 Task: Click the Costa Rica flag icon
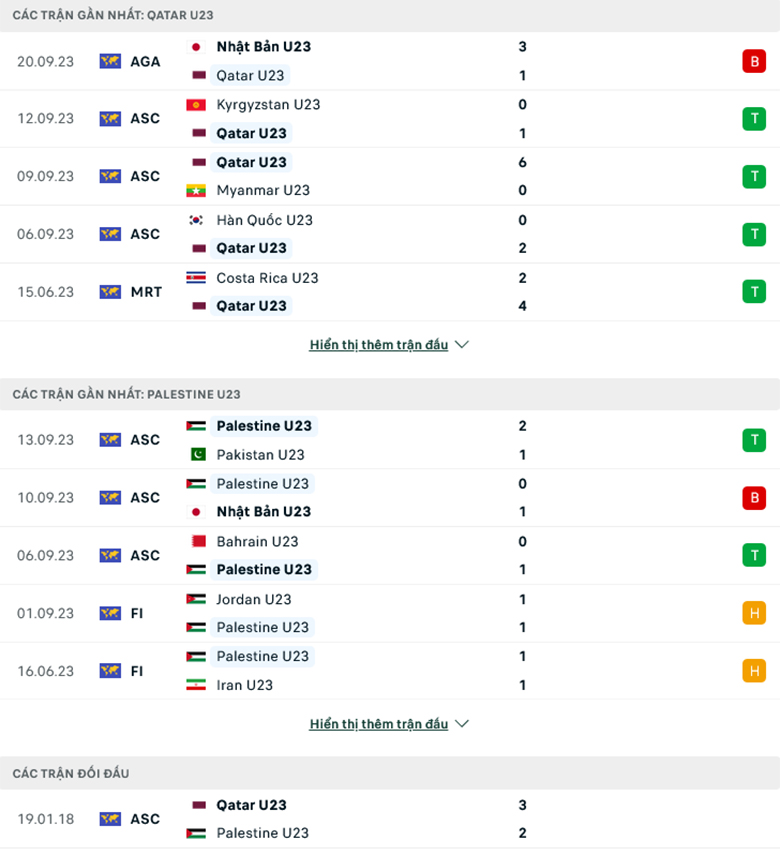point(196,278)
